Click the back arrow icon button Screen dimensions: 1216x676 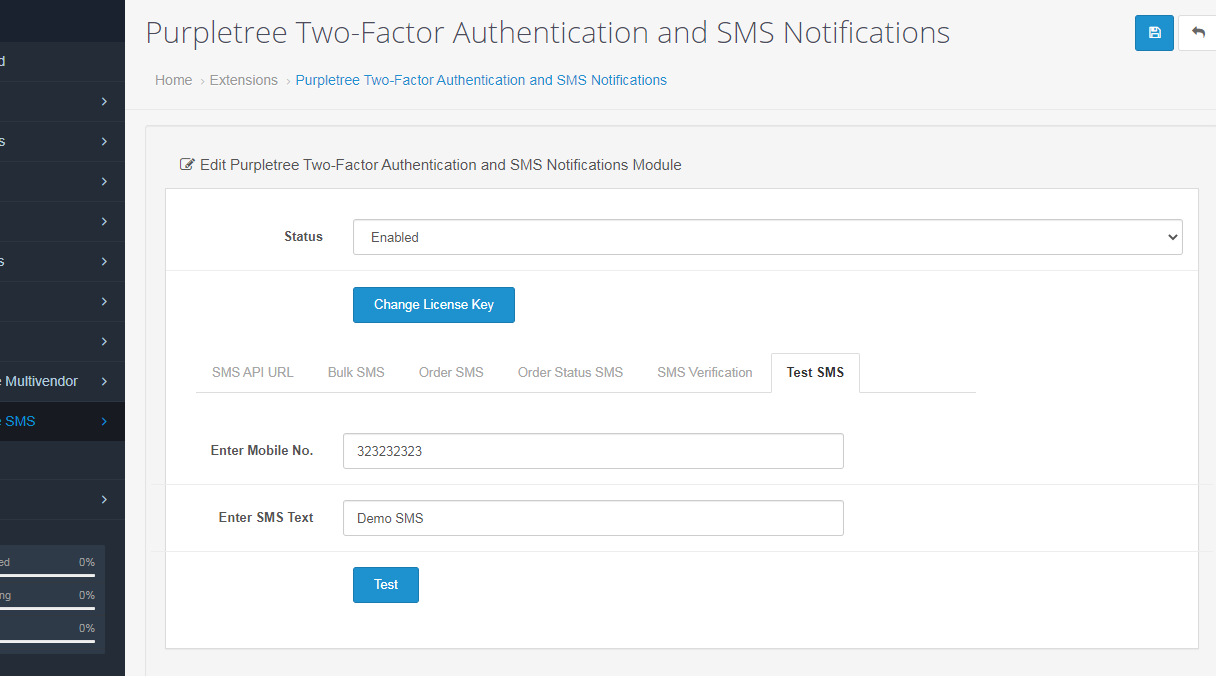point(1197,33)
